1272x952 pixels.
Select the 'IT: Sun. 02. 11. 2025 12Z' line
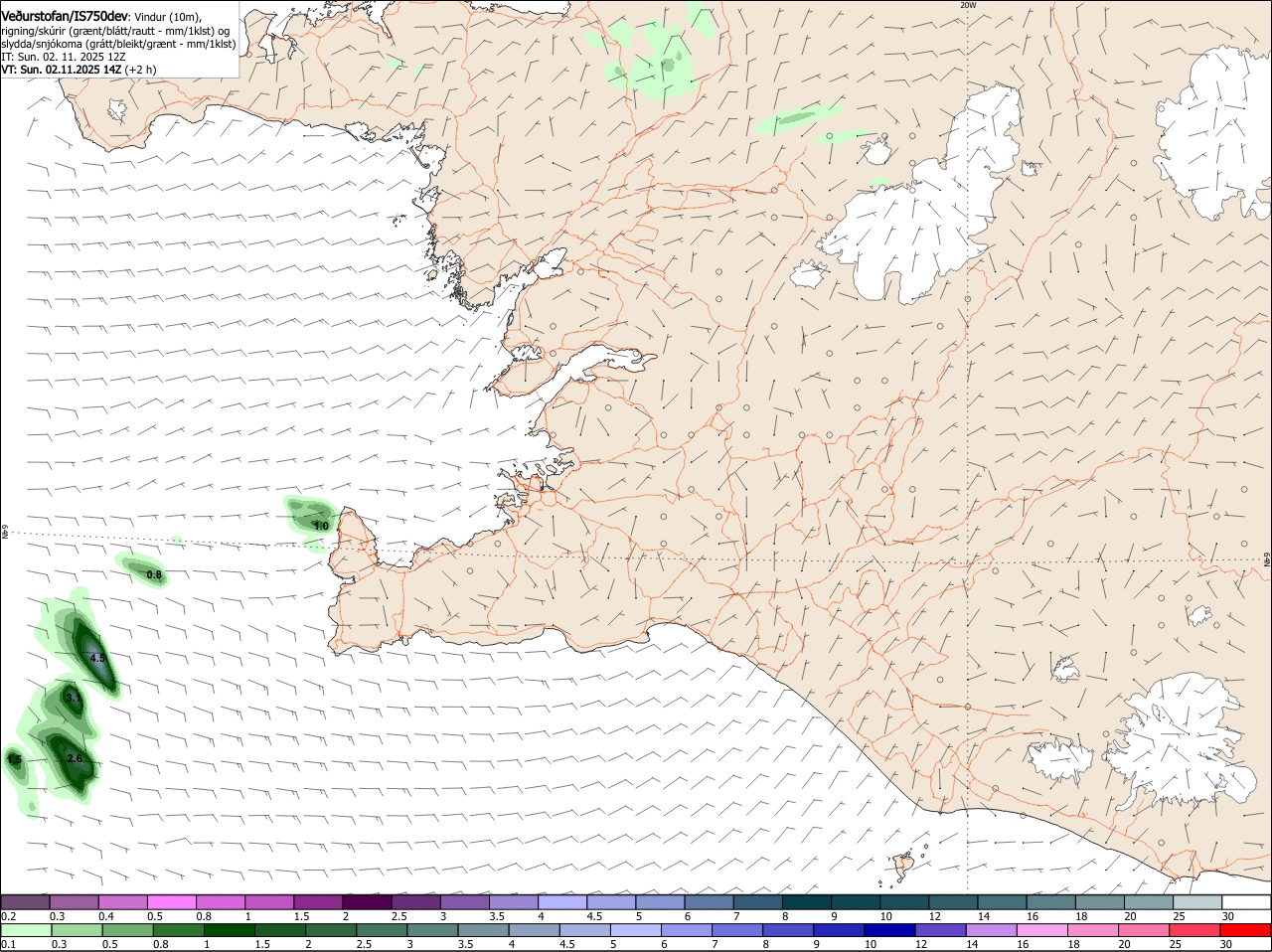click(63, 58)
